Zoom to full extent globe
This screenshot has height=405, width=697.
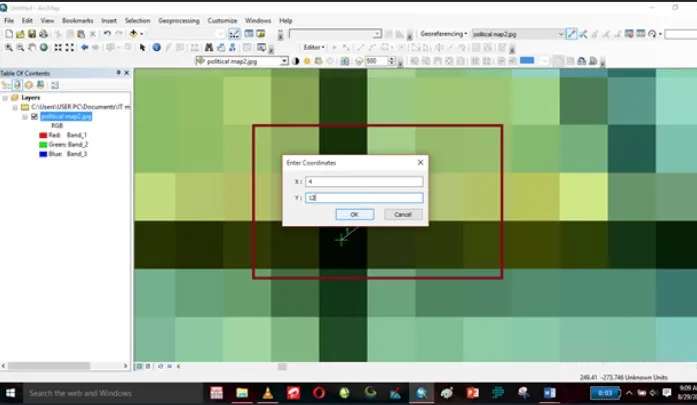(44, 48)
